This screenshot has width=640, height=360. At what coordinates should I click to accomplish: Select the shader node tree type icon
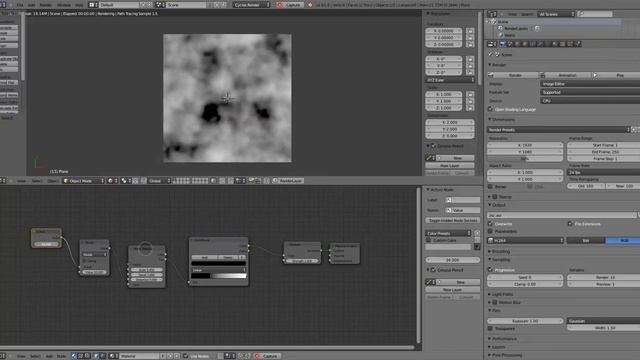pyautogui.click(x=74, y=356)
